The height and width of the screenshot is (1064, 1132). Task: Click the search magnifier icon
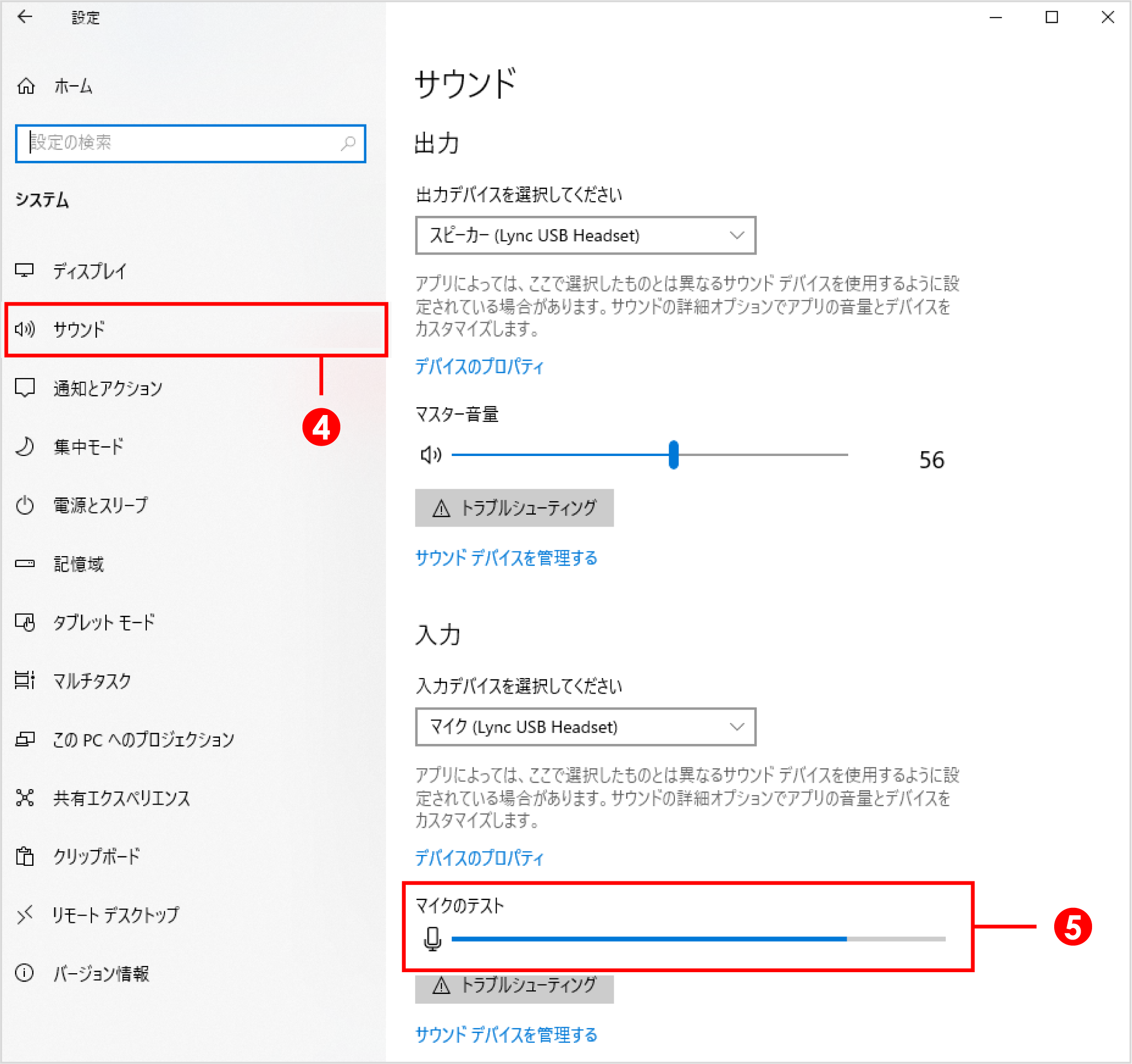tap(348, 143)
